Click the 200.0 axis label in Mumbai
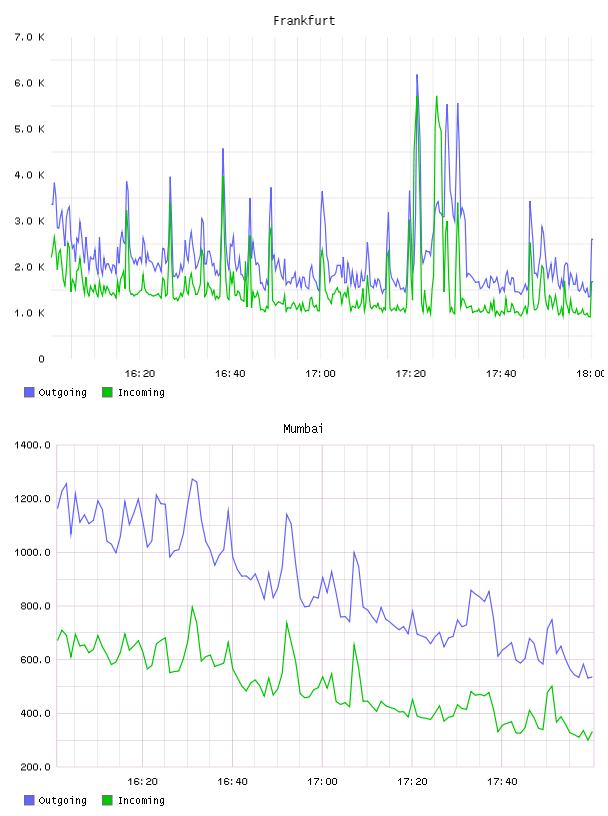608x816 pixels. point(35,767)
